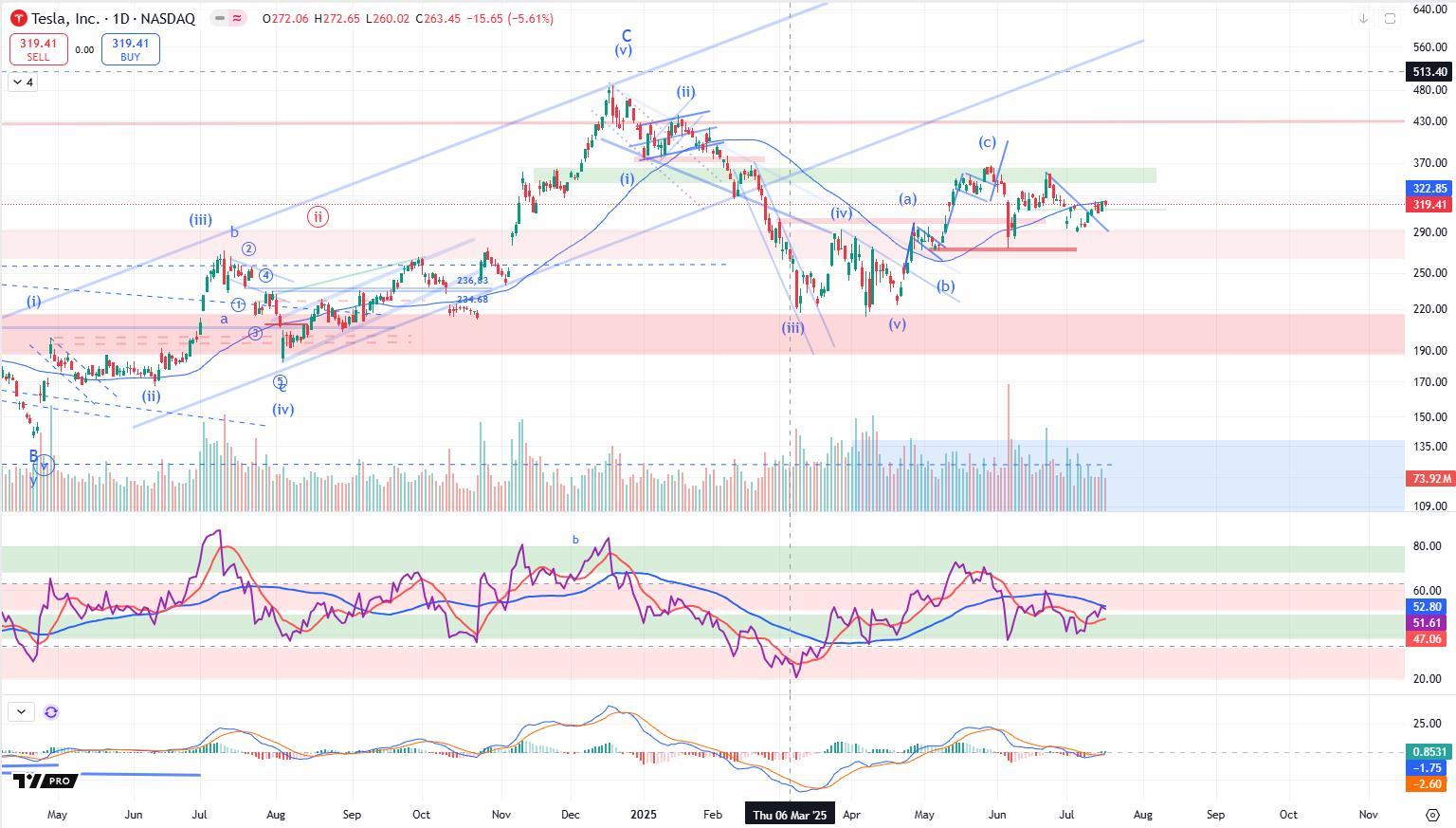Expand the MACD pane legend dropdown arrow
Image resolution: width=1456 pixels, height=828 pixels.
click(22, 711)
